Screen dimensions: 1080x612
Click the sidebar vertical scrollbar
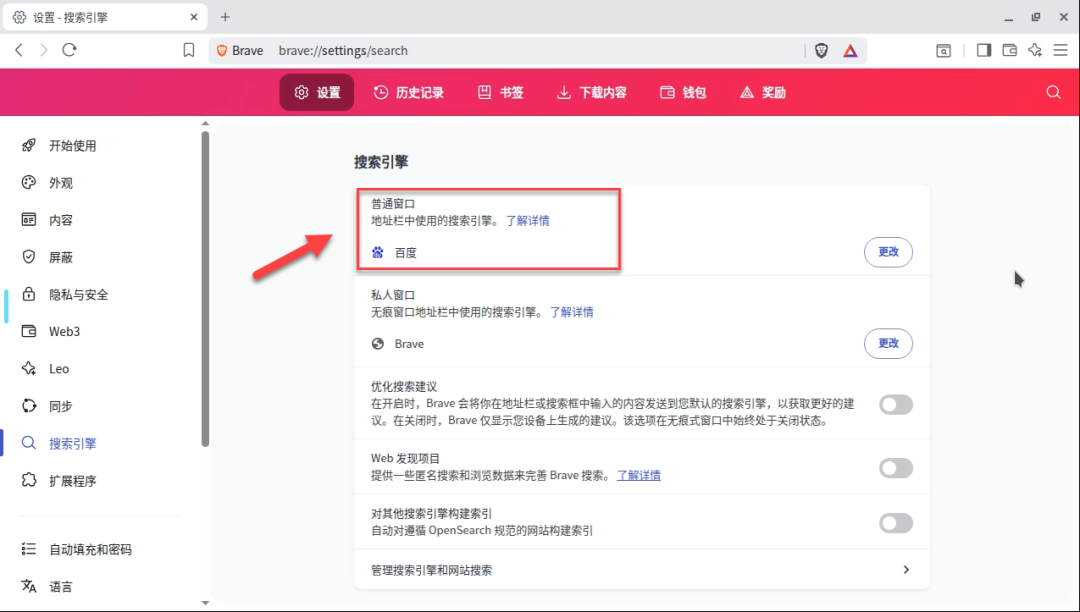point(205,290)
